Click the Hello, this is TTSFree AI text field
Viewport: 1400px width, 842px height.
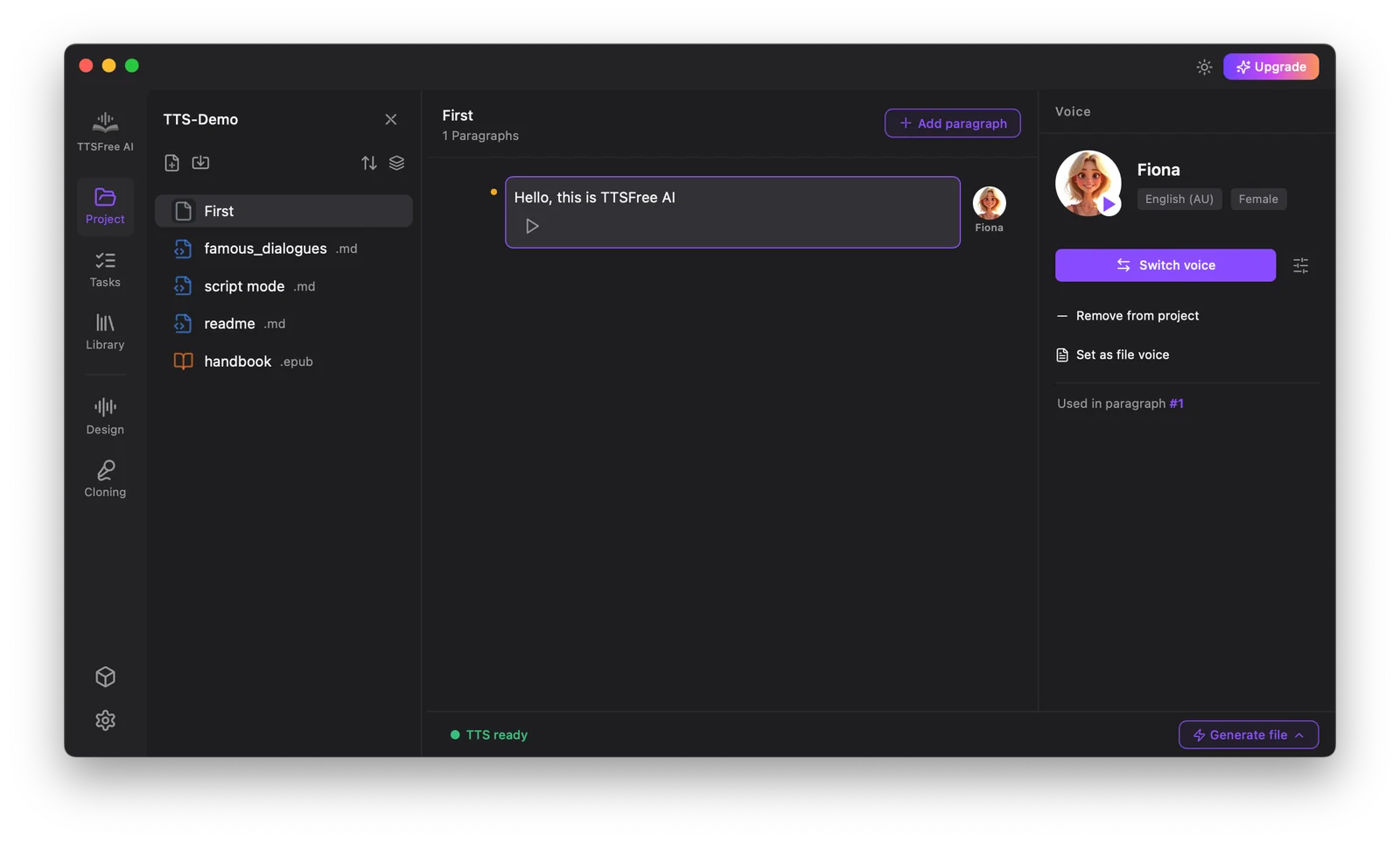coord(732,212)
